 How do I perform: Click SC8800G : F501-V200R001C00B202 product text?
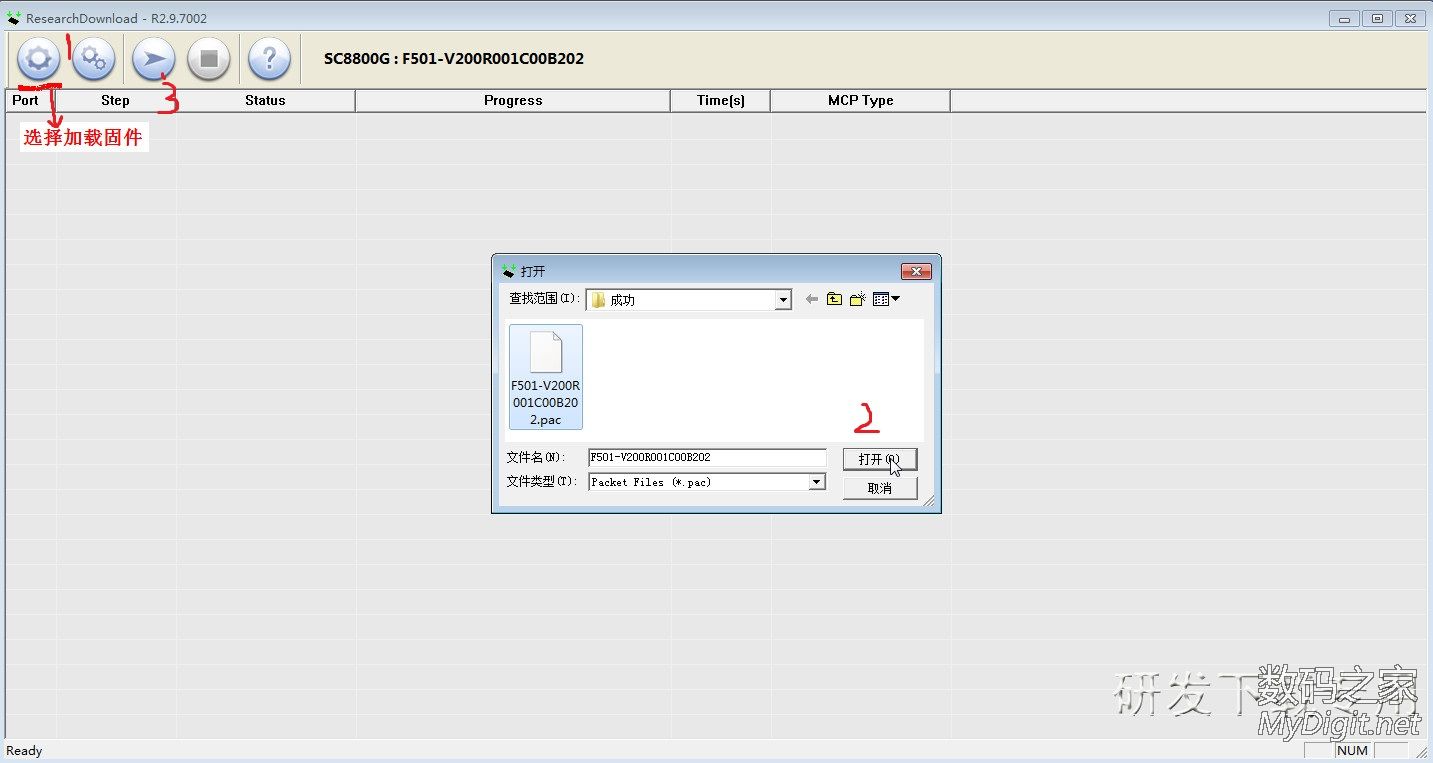(454, 59)
